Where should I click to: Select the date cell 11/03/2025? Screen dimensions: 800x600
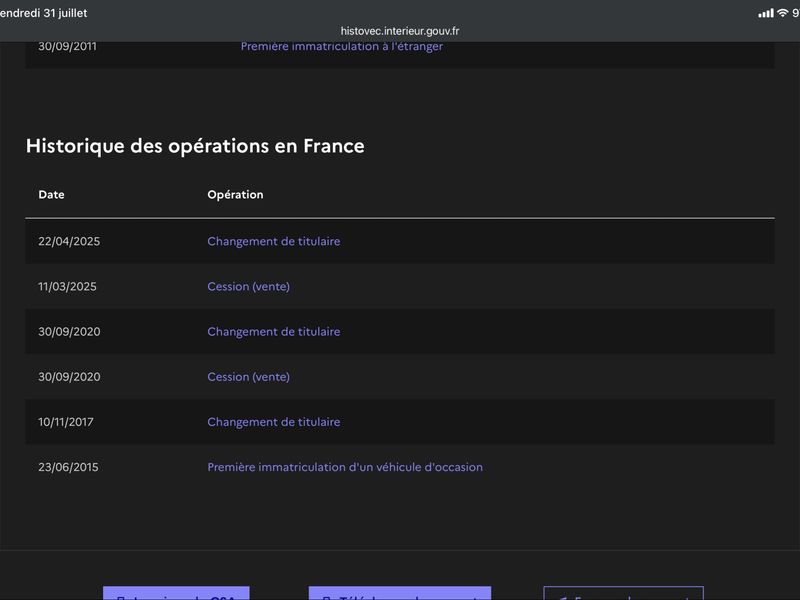click(67, 286)
